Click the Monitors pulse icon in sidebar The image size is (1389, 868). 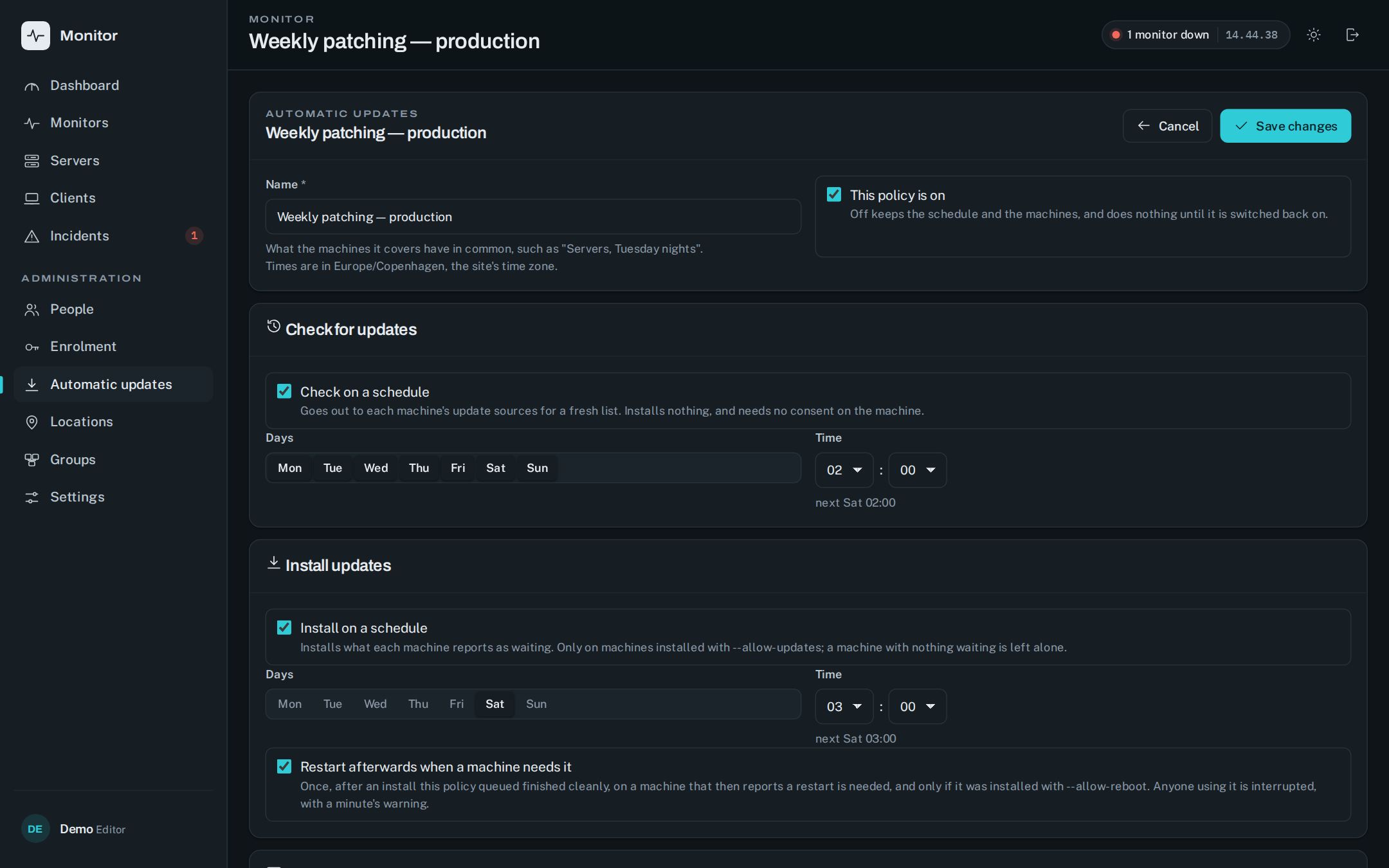32,123
